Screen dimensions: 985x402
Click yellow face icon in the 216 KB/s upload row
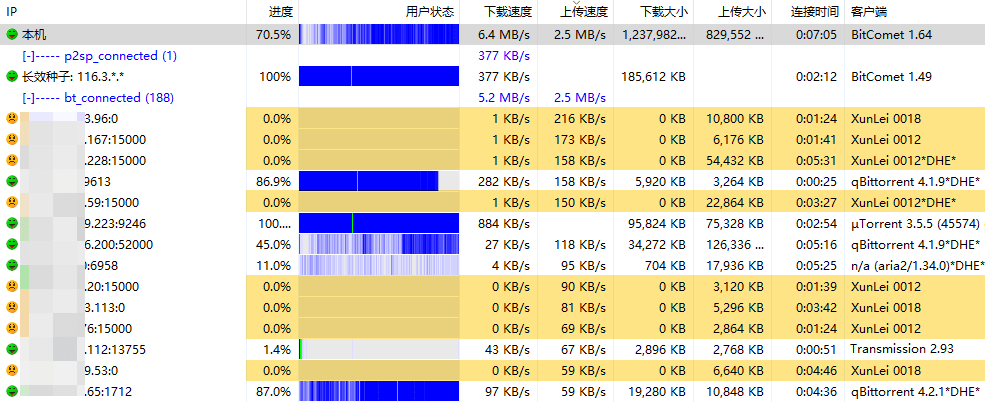(x=12, y=118)
